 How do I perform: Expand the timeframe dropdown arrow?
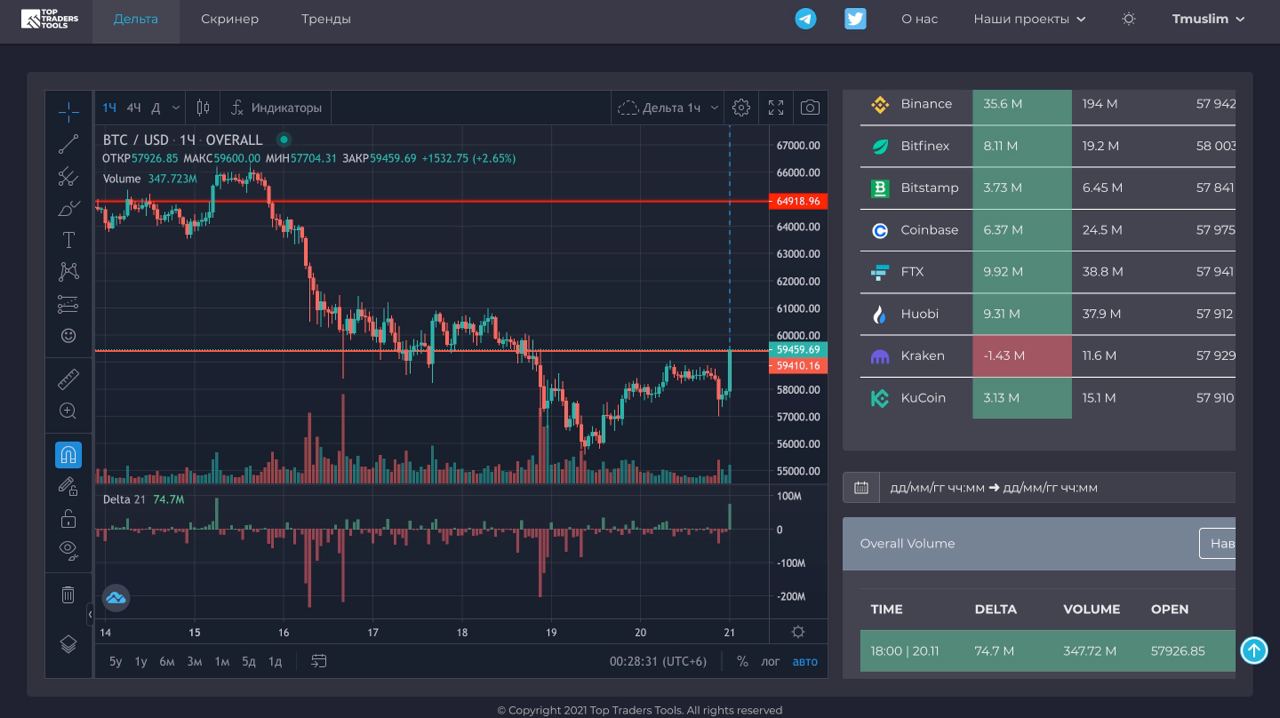pyautogui.click(x=176, y=108)
